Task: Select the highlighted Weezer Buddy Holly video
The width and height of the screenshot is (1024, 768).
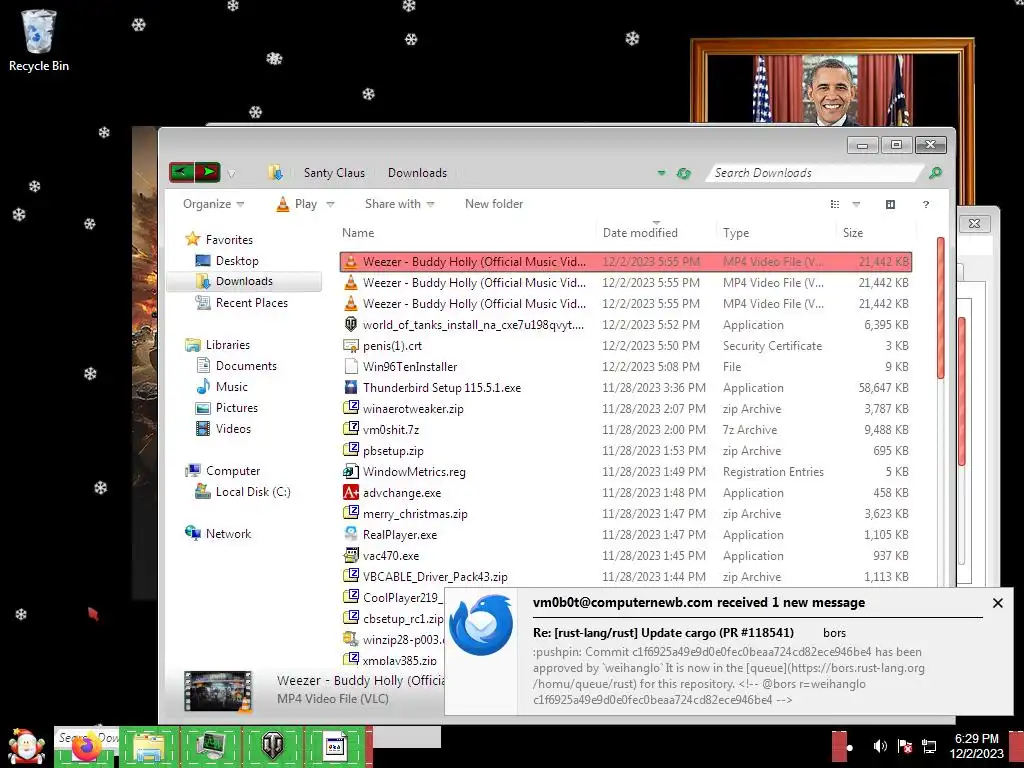Action: pyautogui.click(x=626, y=262)
